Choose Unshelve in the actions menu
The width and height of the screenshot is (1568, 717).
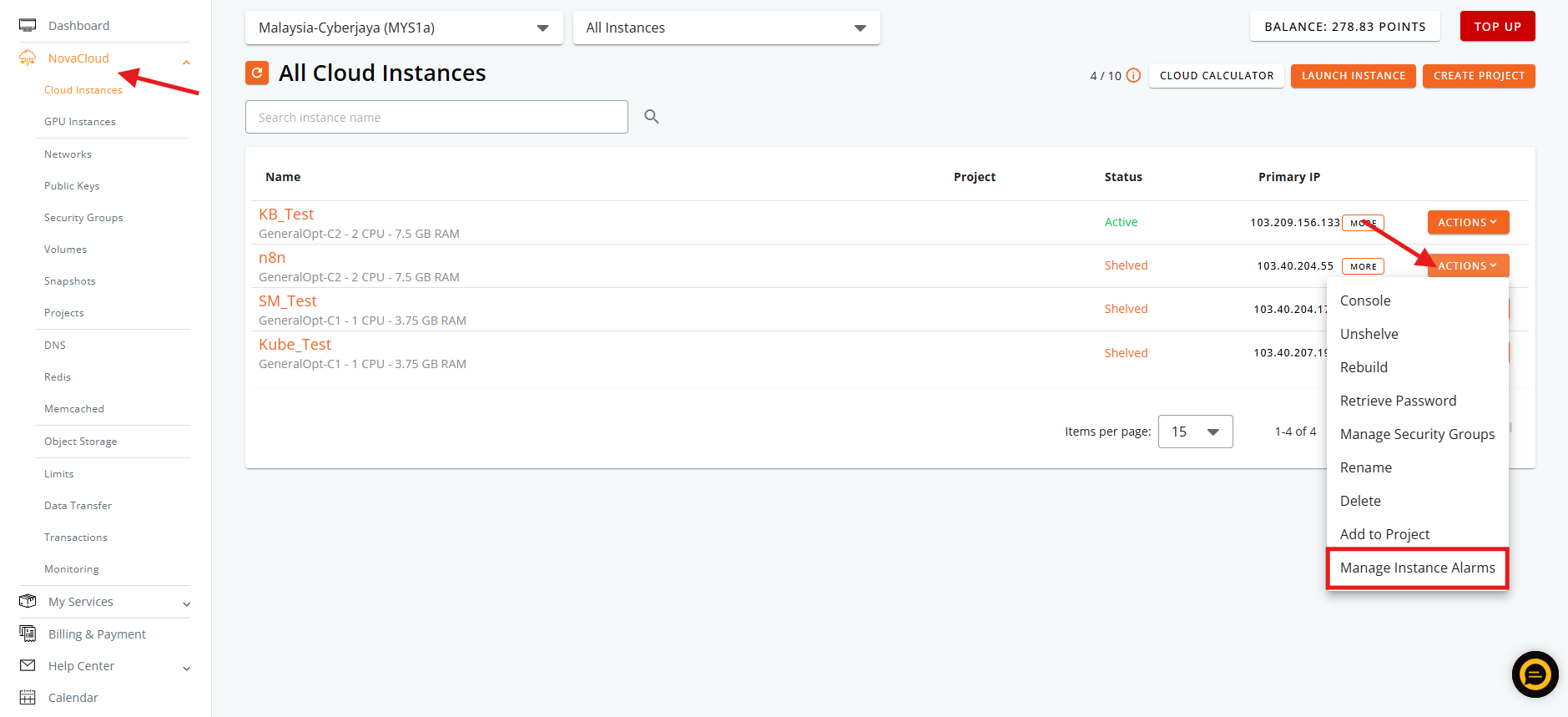click(1417, 334)
